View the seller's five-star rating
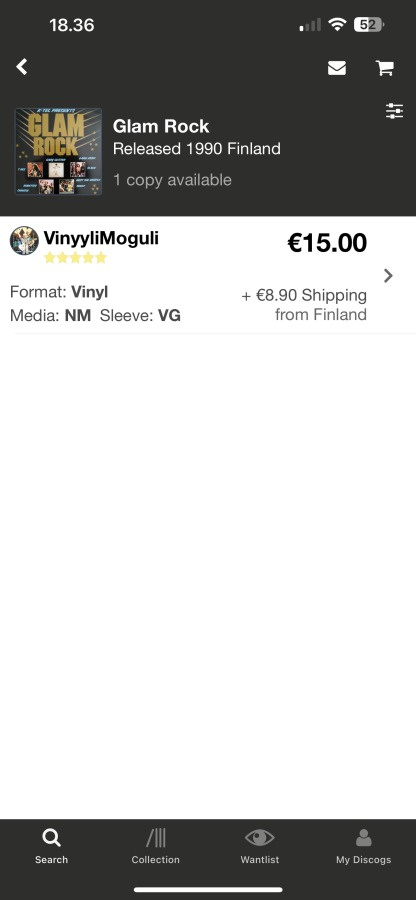Screen dimensions: 416x900 (75, 258)
